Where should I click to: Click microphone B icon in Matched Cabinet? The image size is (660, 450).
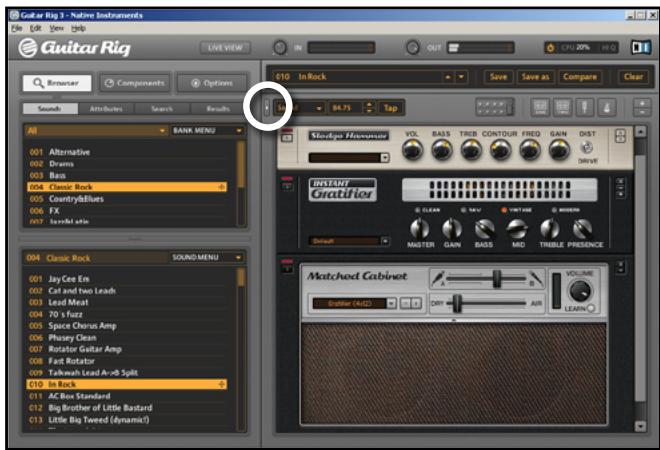536,278
